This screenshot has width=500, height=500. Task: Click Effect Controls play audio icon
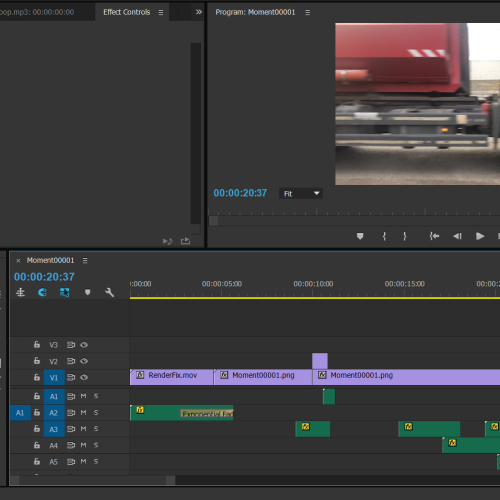tap(168, 241)
